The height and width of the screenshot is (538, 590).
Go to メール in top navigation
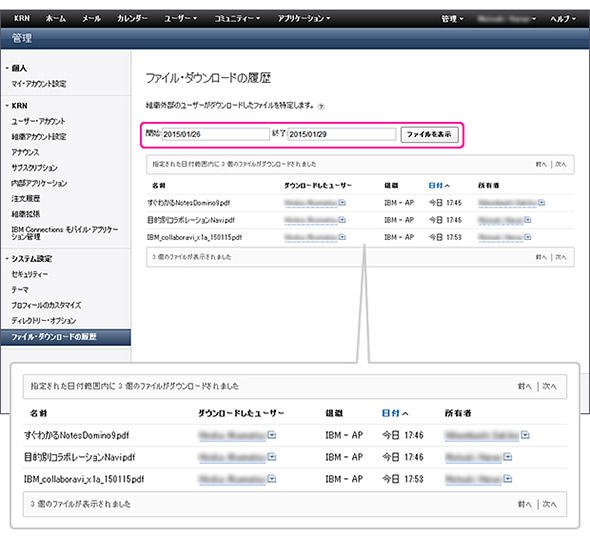point(91,18)
